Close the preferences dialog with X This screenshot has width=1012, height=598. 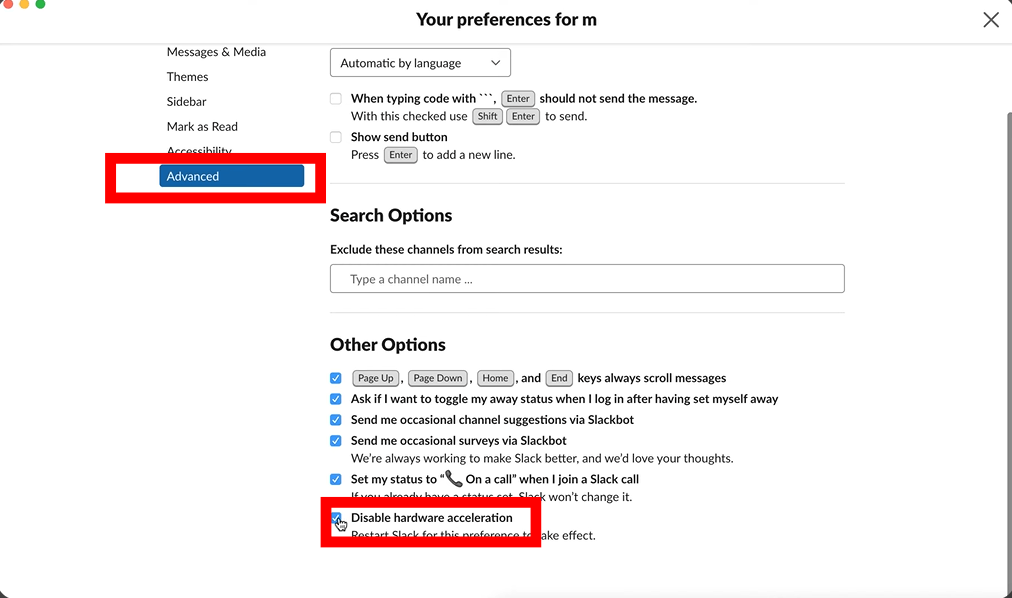coord(990,20)
